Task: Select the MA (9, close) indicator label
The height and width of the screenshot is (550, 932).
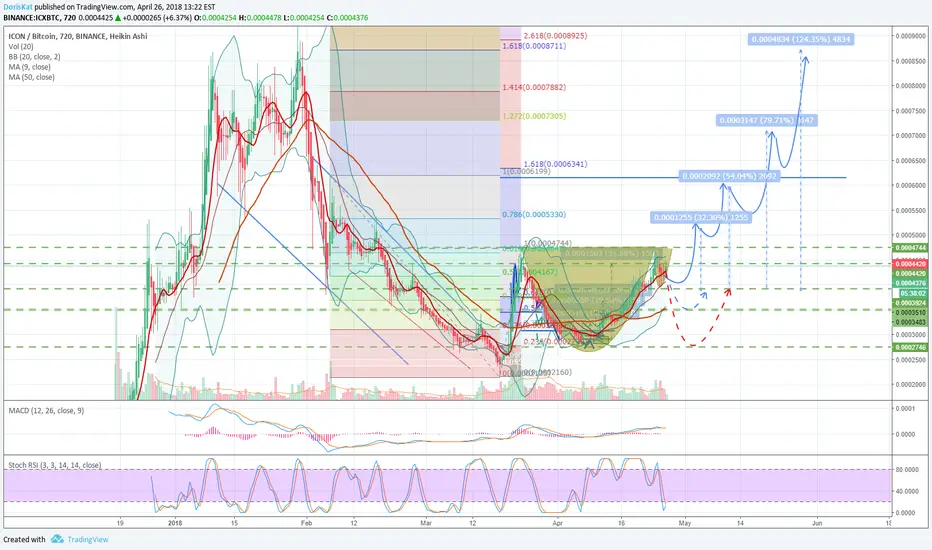Action: point(31,67)
